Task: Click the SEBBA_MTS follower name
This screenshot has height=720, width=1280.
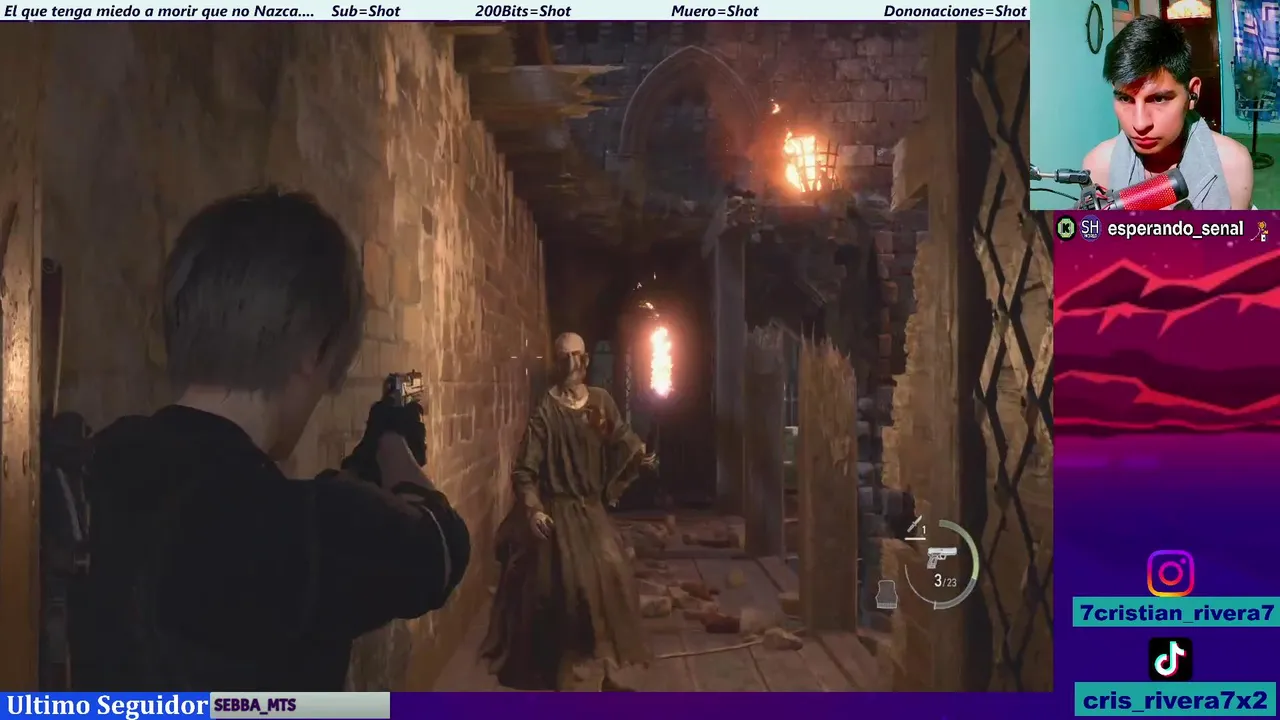Action: point(255,706)
